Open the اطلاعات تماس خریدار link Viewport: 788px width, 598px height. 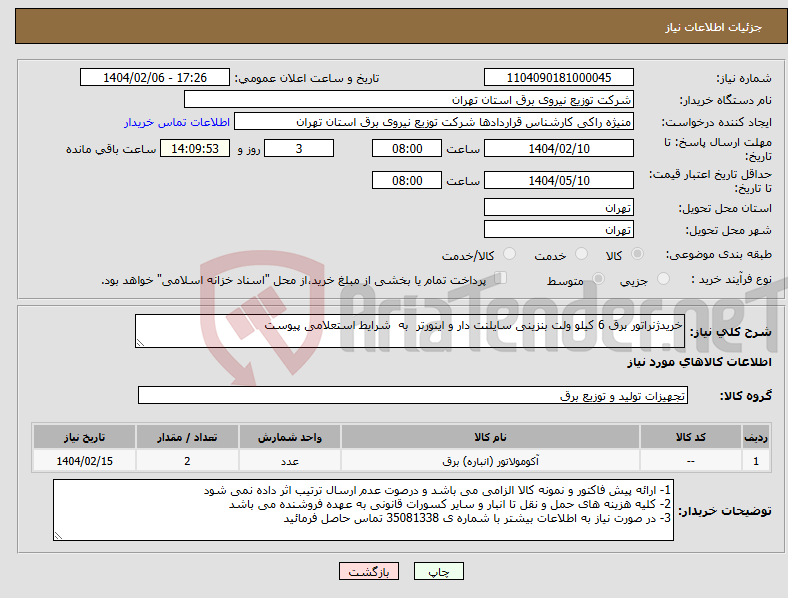point(177,122)
